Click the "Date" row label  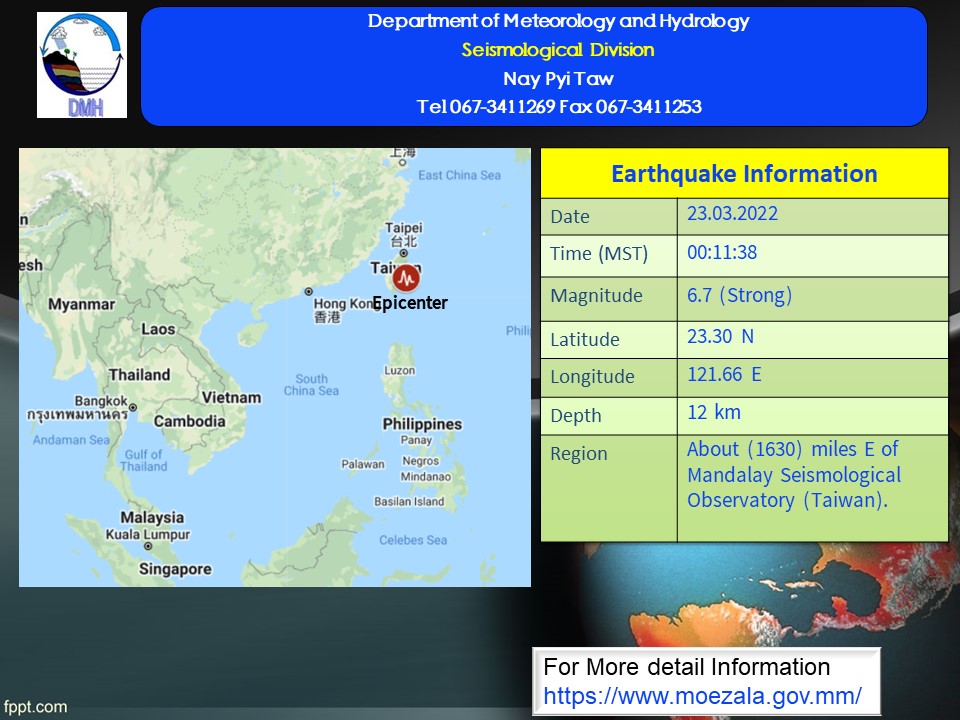[570, 217]
